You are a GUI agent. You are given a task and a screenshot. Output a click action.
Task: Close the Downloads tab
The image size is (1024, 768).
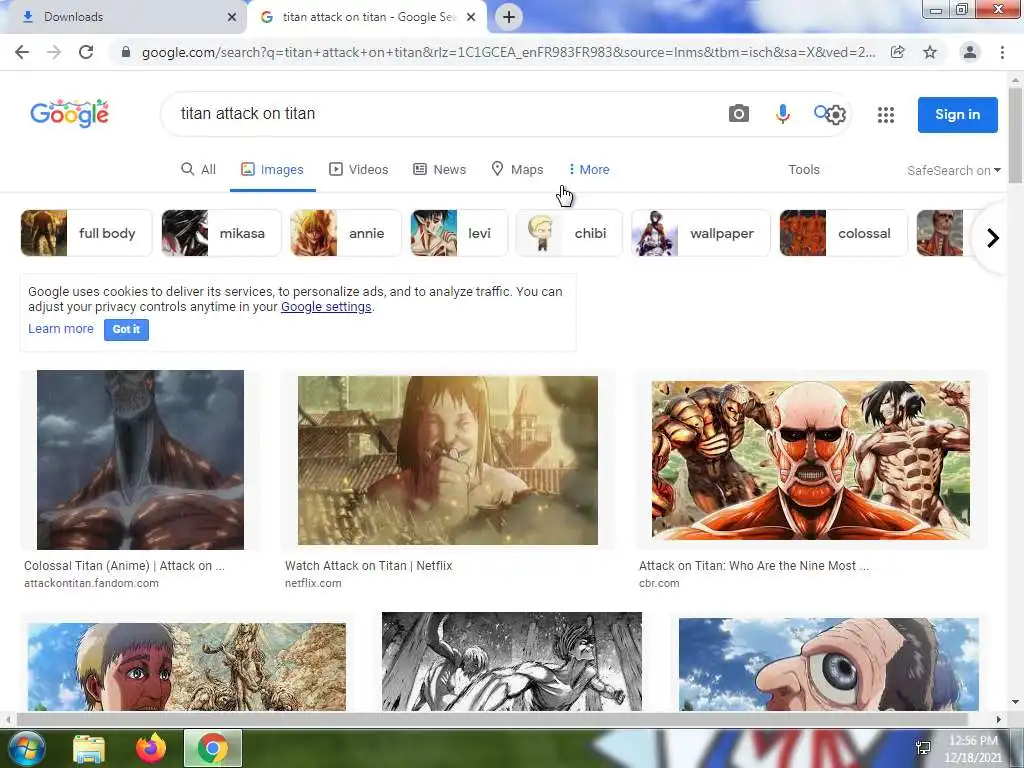click(x=231, y=17)
